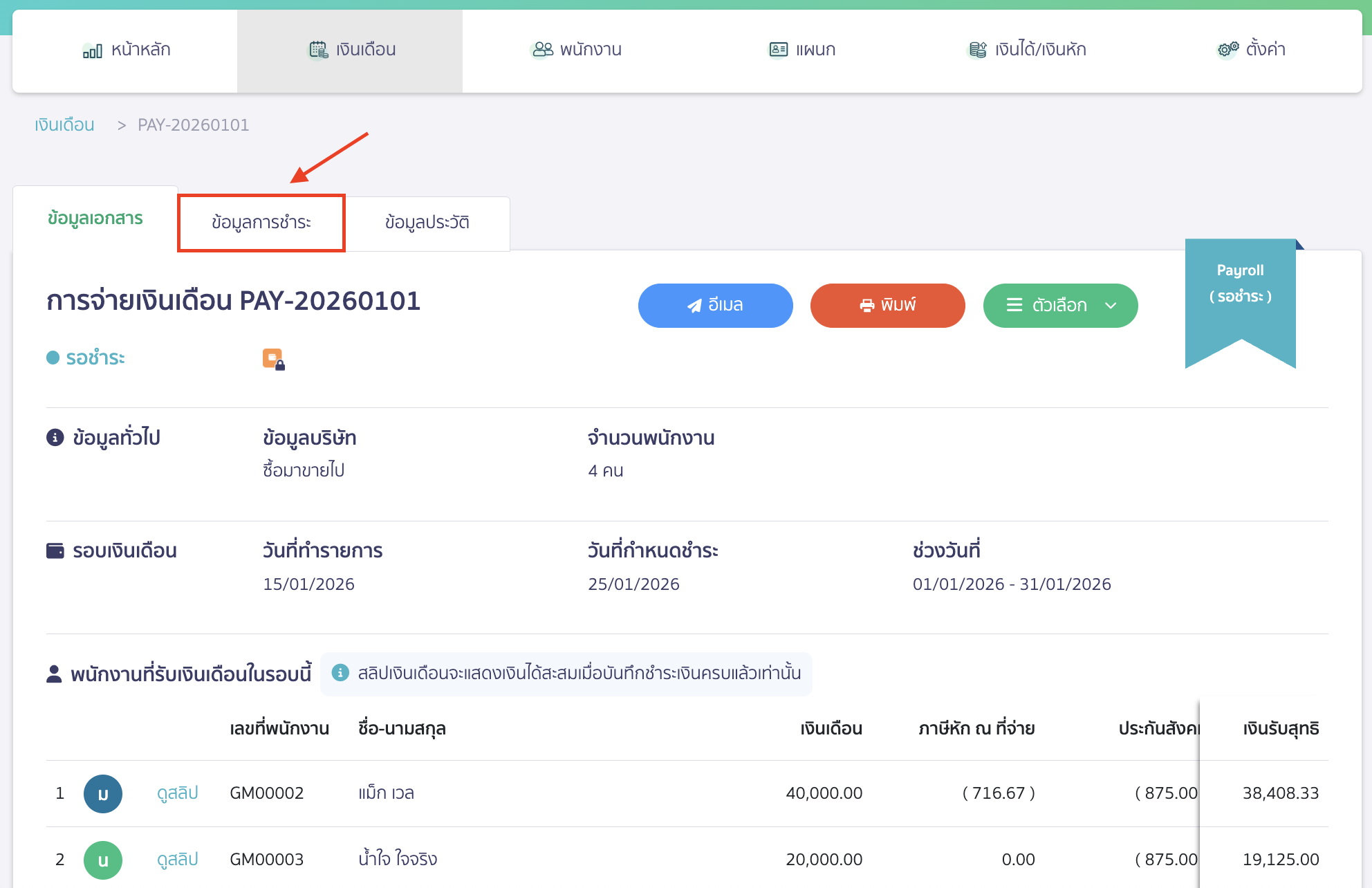Viewport: 1372px width, 888px height.
Task: Click the orange lock icon beside รอชำระ status
Action: click(272, 358)
